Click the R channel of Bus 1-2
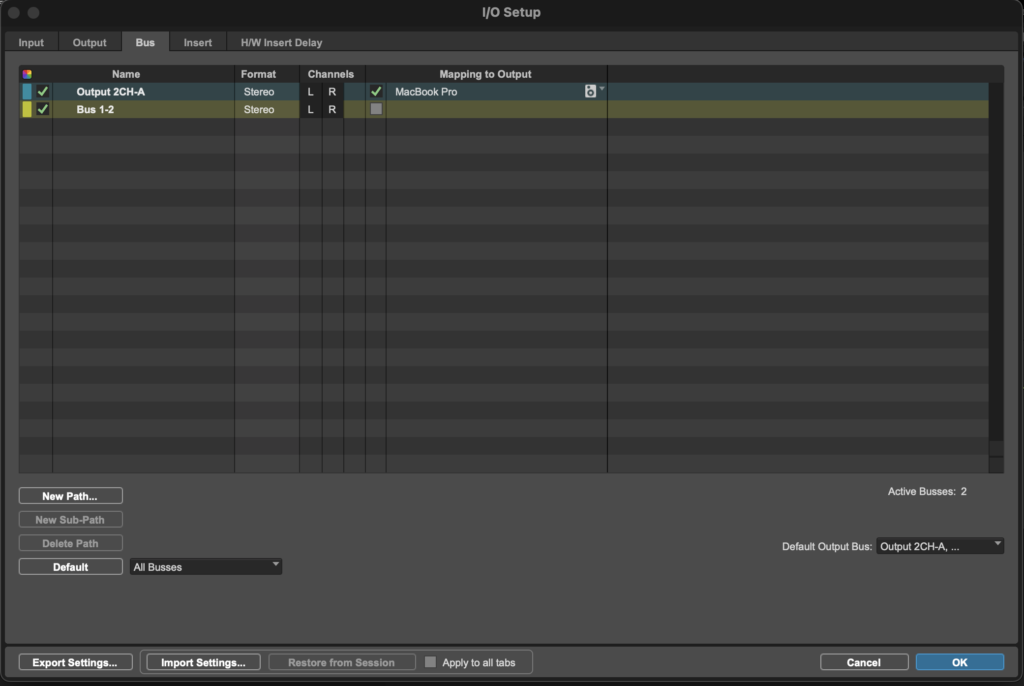The height and width of the screenshot is (686, 1024). point(332,110)
